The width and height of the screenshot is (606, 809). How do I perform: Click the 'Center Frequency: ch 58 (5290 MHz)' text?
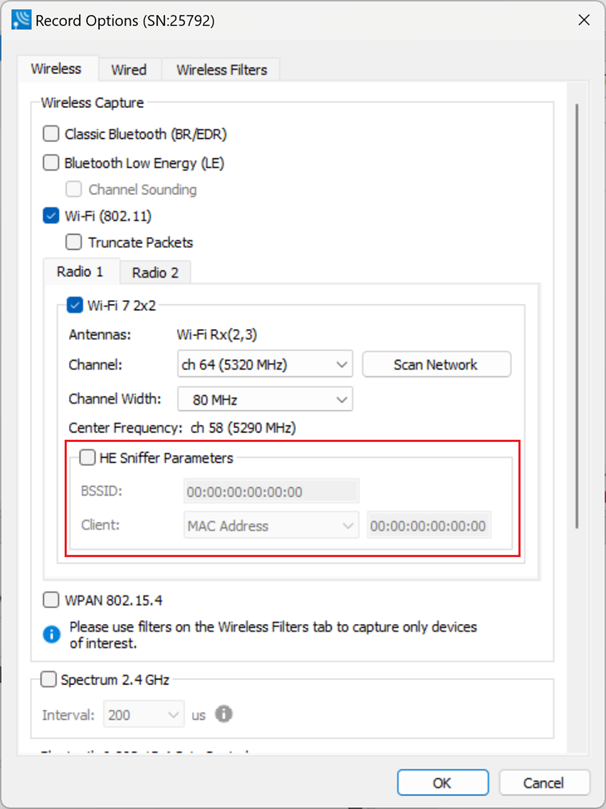183,428
